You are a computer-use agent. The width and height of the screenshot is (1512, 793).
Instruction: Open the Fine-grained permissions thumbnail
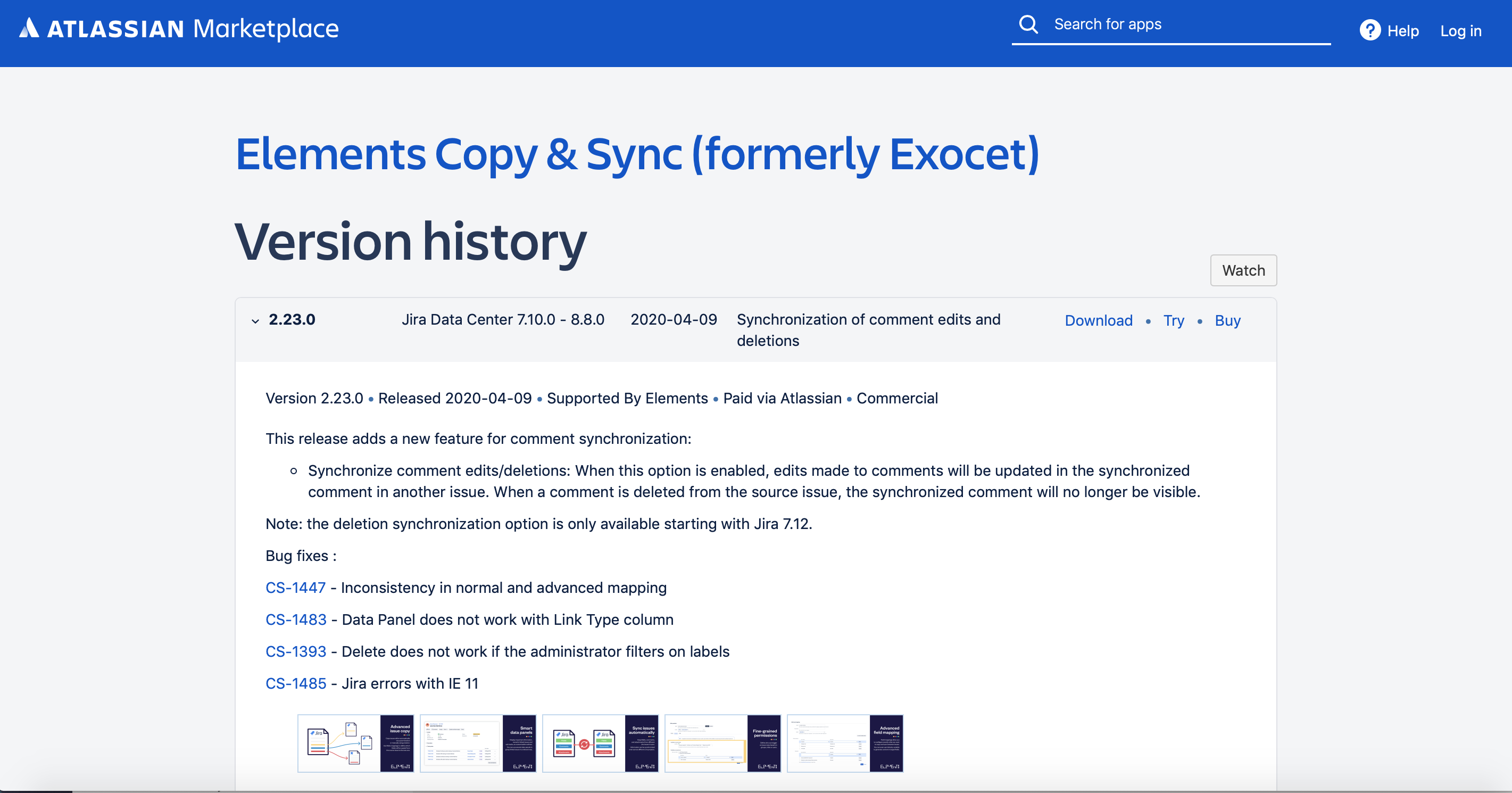722,743
